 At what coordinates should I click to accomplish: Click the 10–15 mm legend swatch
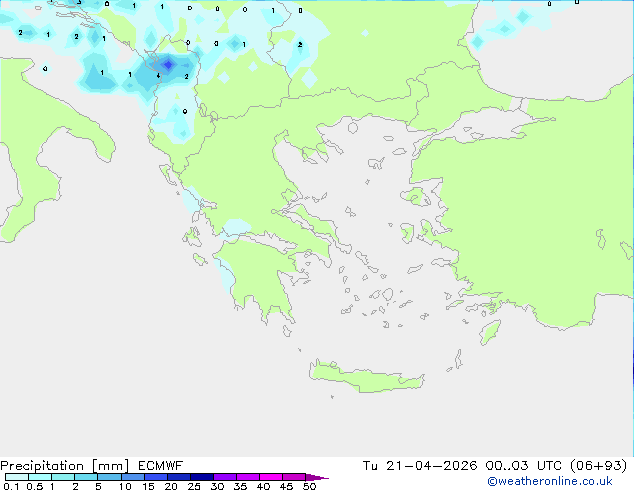pyautogui.click(x=132, y=477)
